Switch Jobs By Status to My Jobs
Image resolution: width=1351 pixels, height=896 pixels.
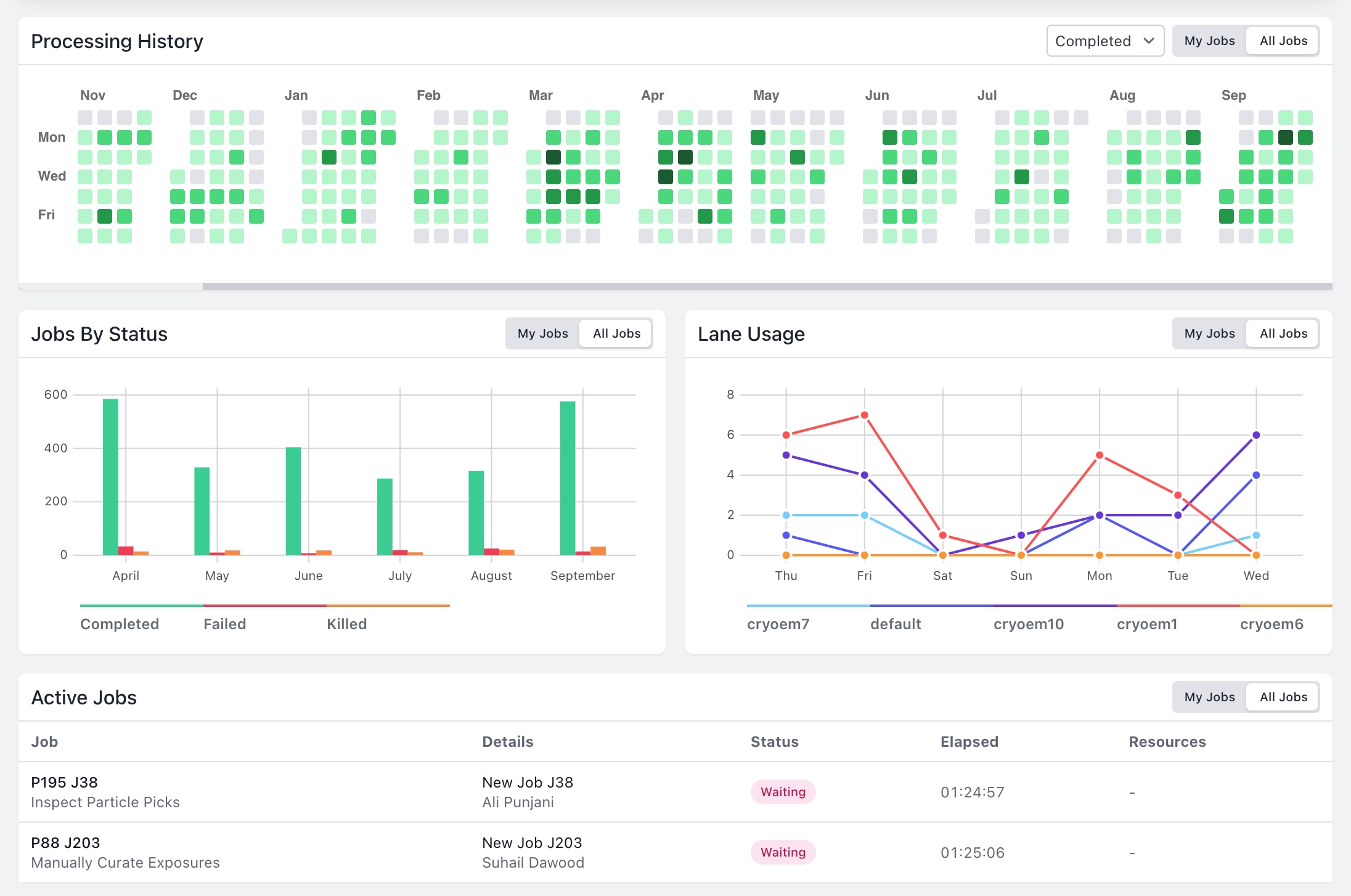(x=542, y=333)
